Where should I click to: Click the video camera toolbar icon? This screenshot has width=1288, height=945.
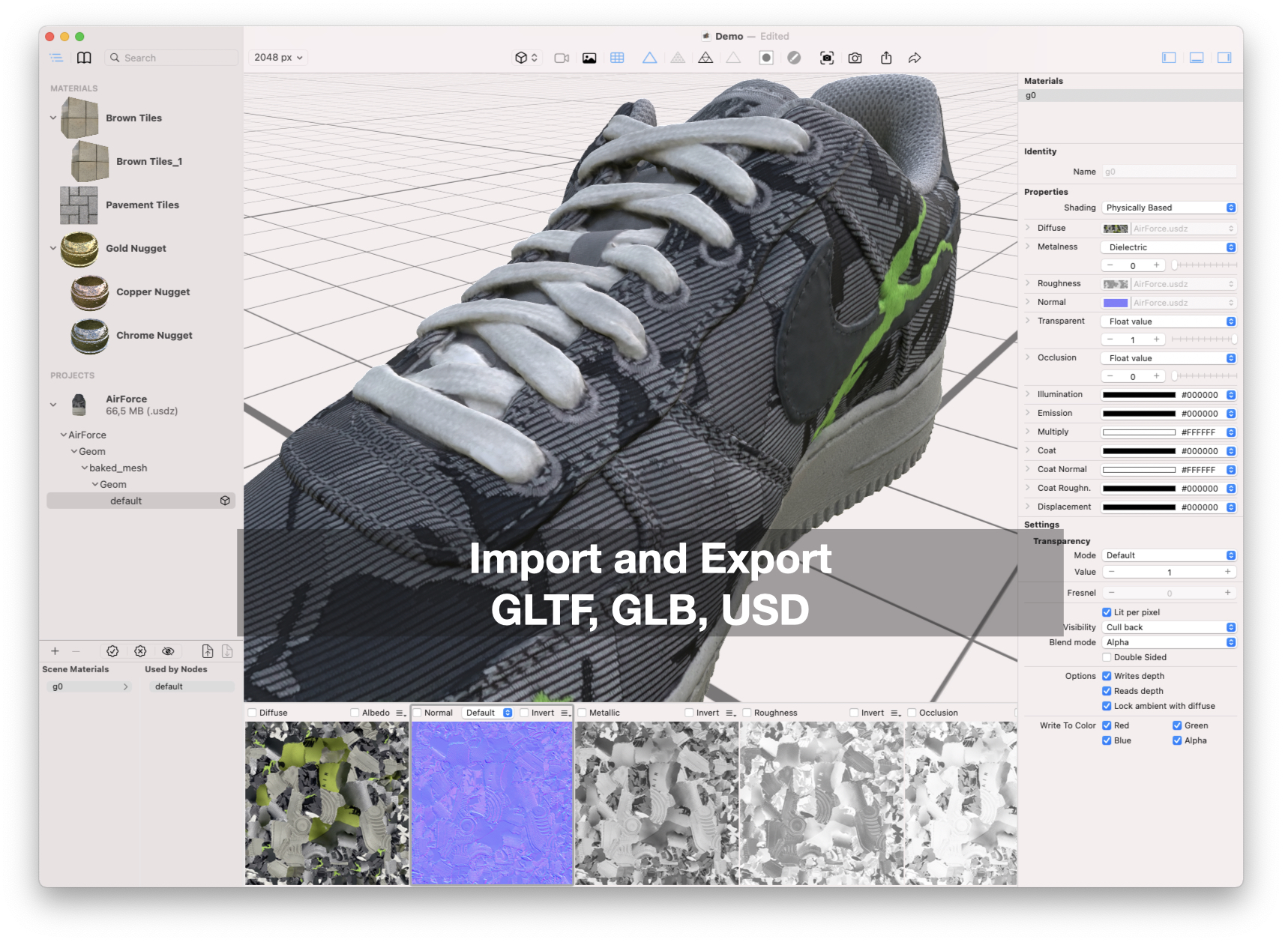562,58
